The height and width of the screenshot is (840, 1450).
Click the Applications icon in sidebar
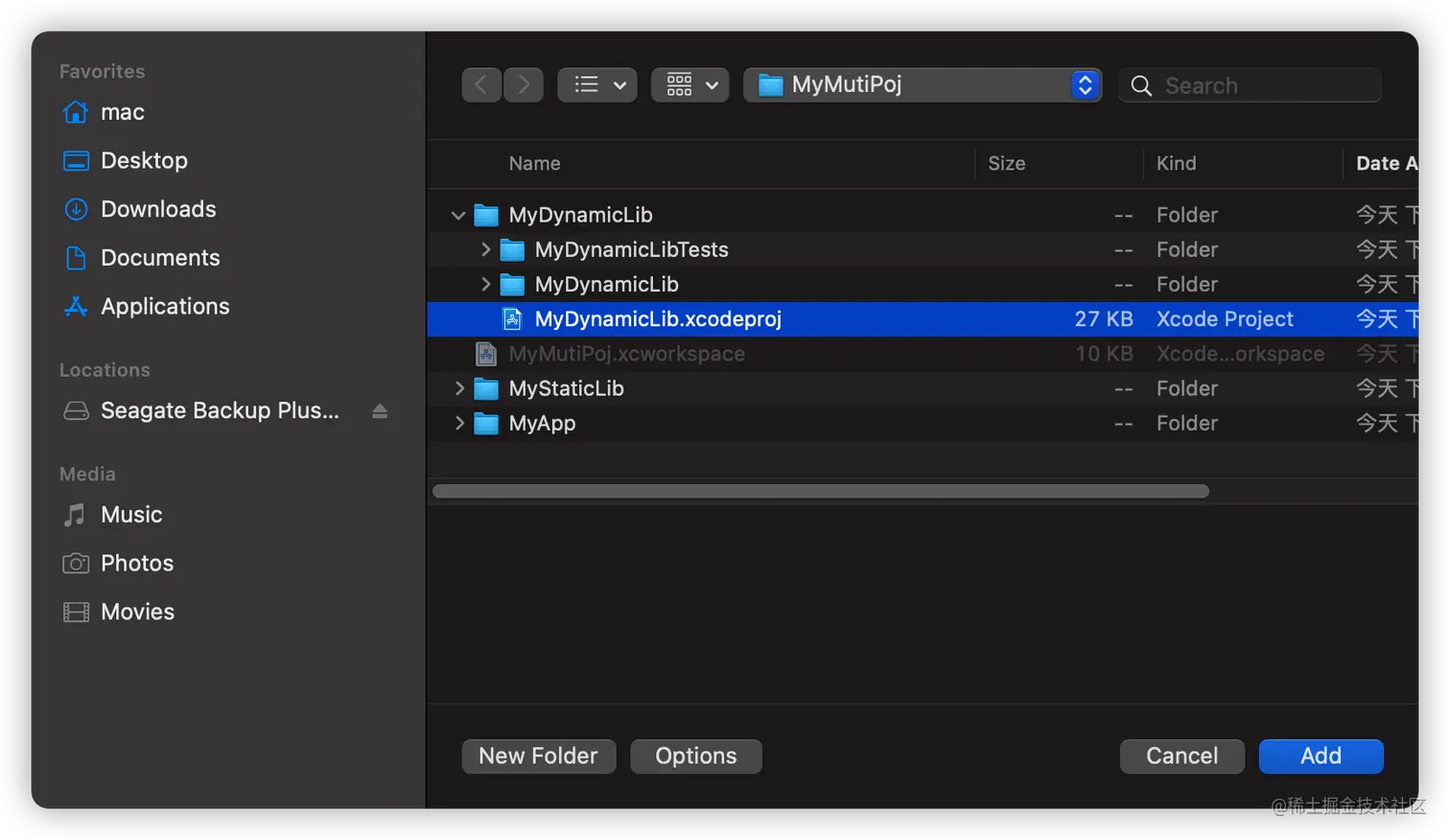coord(76,307)
